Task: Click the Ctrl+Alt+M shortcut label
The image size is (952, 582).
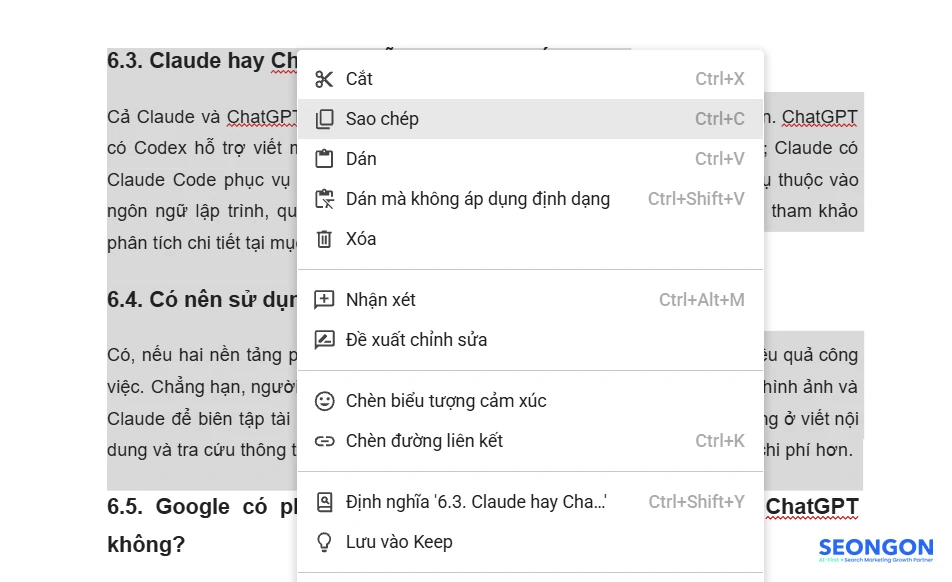Action: click(701, 300)
